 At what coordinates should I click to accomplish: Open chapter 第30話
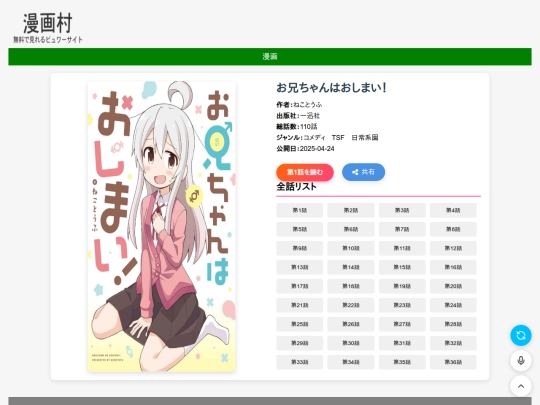[x=351, y=343]
